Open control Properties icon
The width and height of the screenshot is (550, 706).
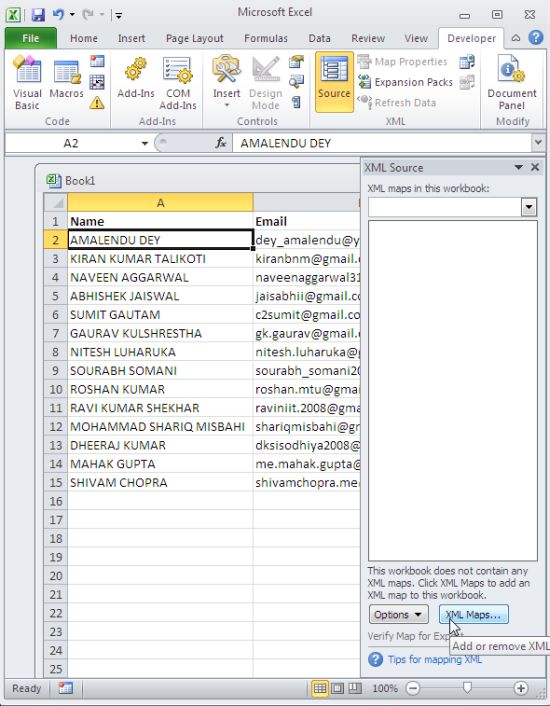(x=296, y=61)
